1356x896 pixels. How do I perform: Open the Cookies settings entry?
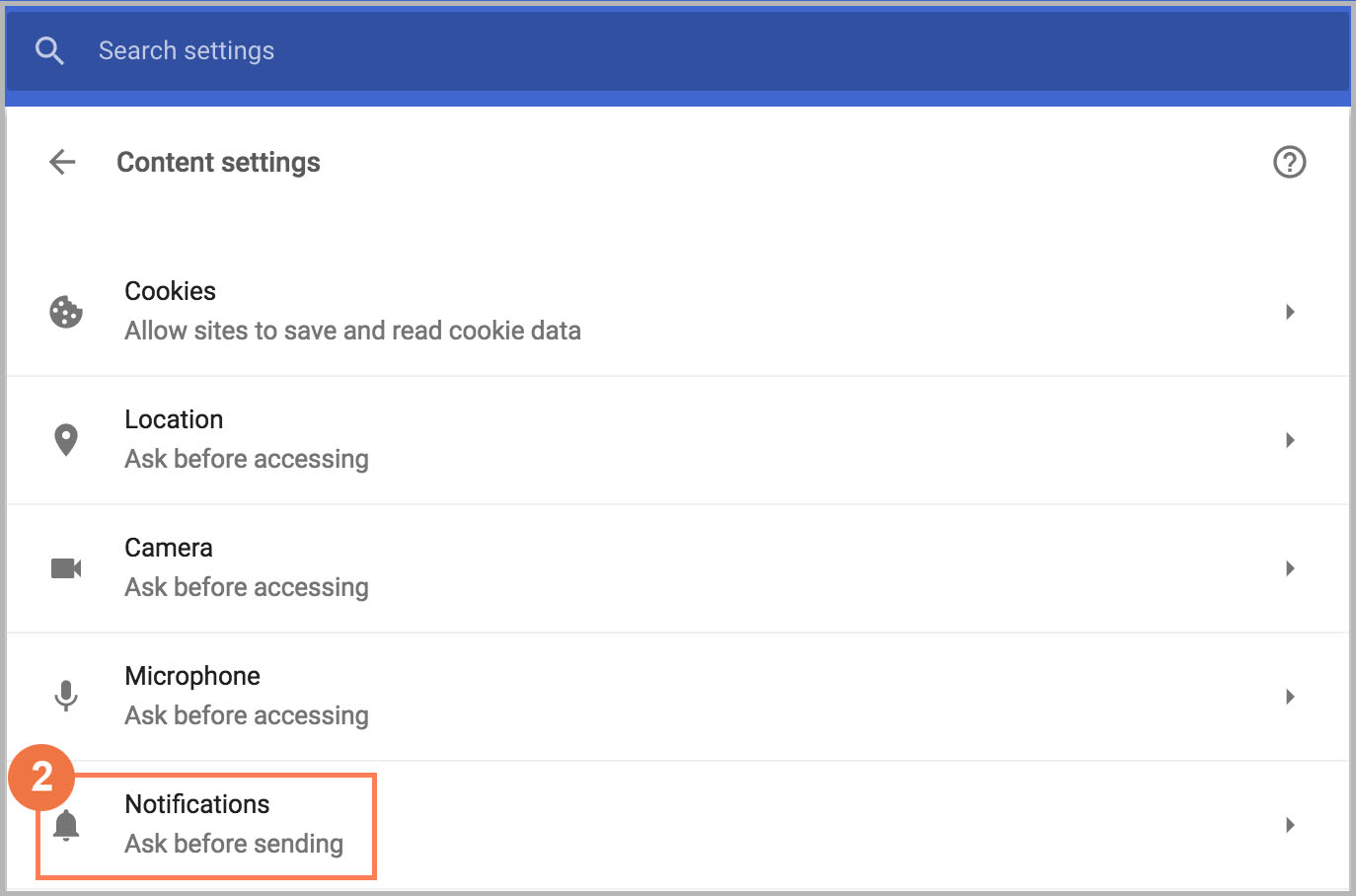pos(170,291)
